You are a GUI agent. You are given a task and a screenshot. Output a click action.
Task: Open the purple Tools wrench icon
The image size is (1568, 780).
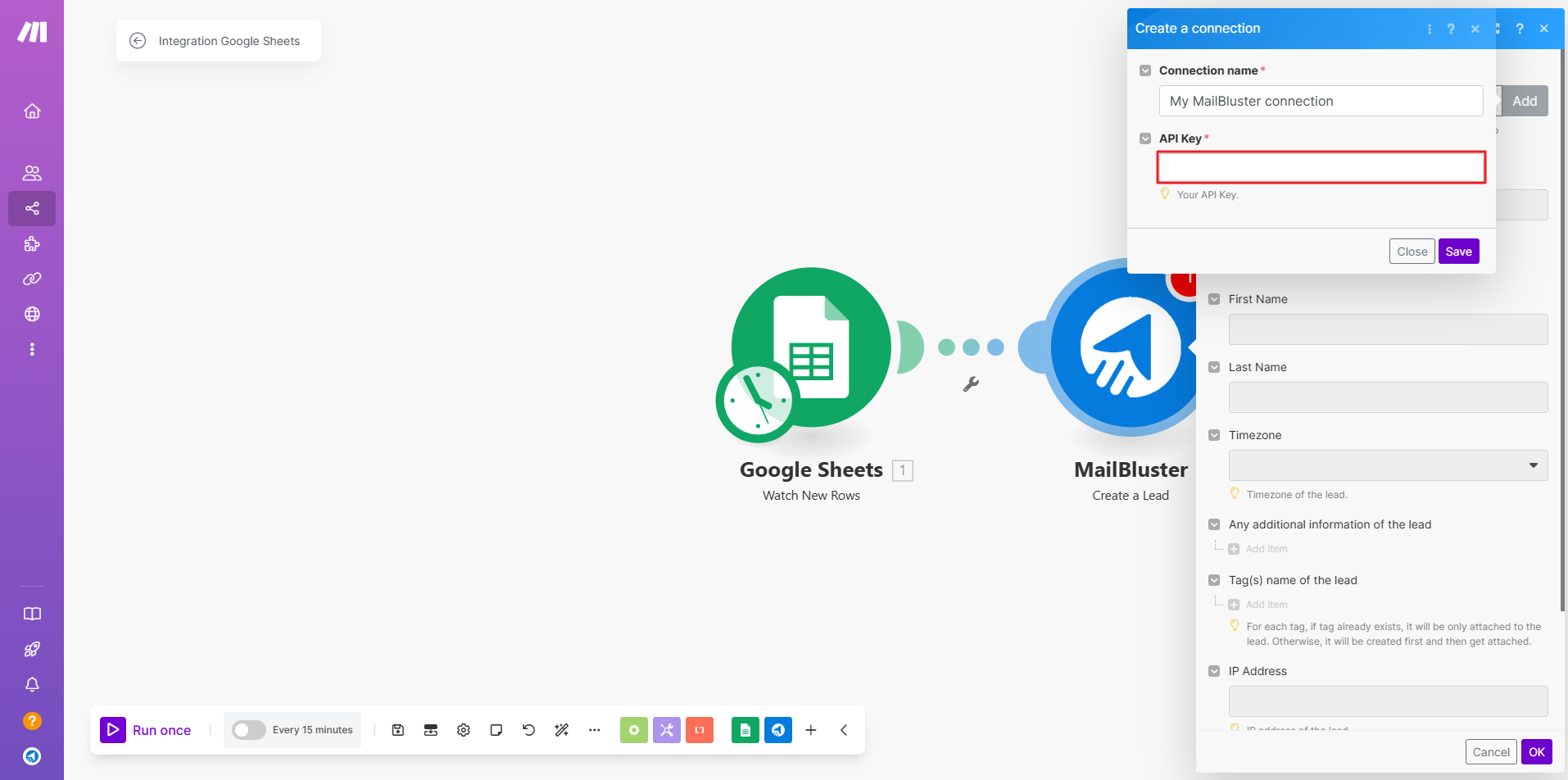click(x=667, y=729)
